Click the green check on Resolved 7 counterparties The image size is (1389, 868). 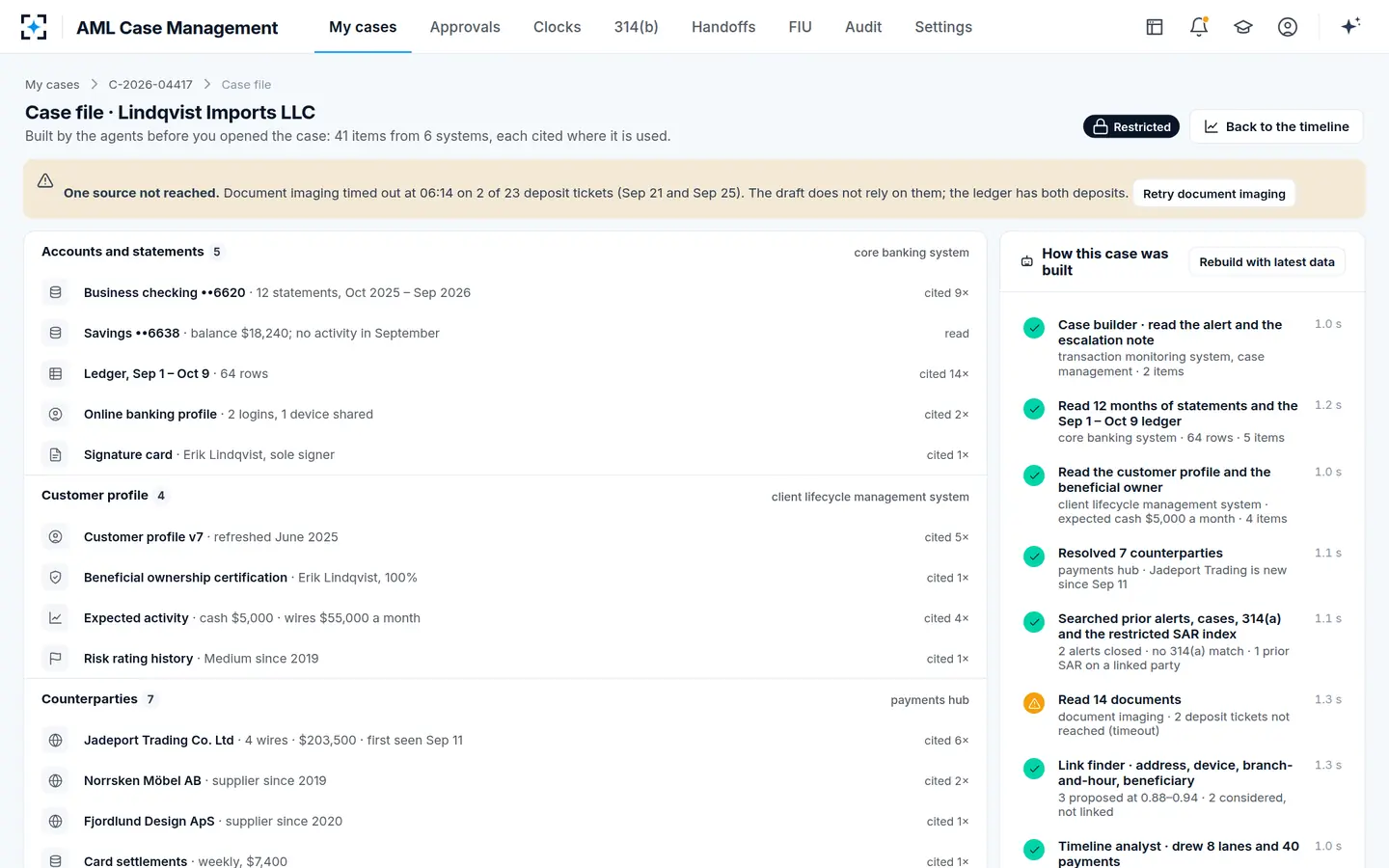[x=1034, y=556]
